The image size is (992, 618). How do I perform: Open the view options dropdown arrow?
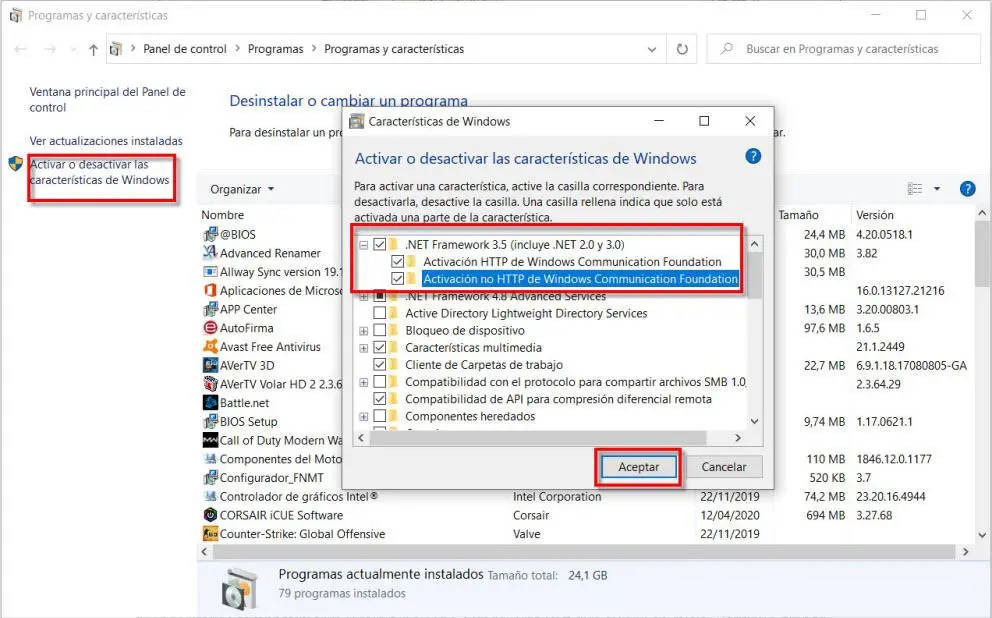click(937, 188)
